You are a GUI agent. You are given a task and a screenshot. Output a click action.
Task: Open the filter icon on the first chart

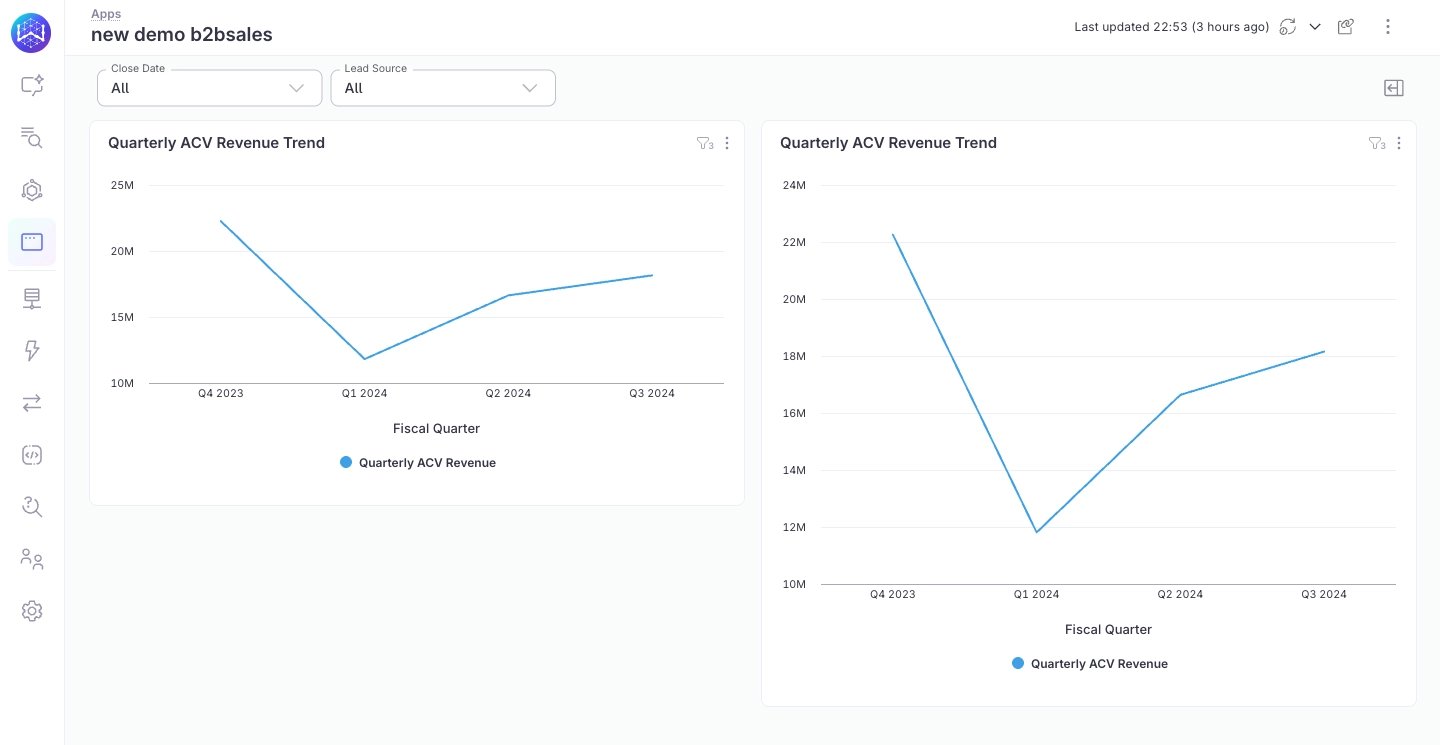[x=705, y=144]
